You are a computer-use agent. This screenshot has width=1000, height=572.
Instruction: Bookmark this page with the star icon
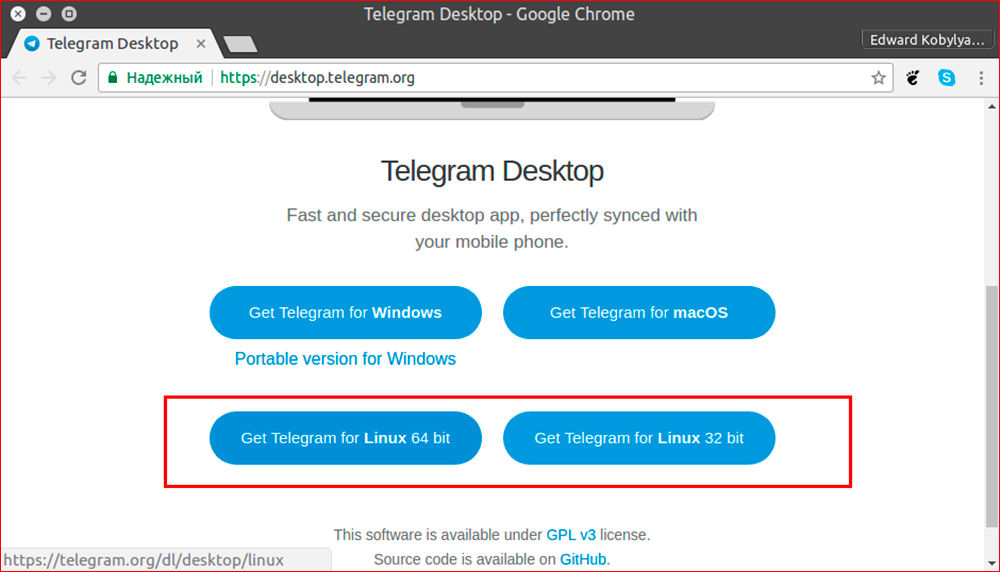(x=878, y=78)
